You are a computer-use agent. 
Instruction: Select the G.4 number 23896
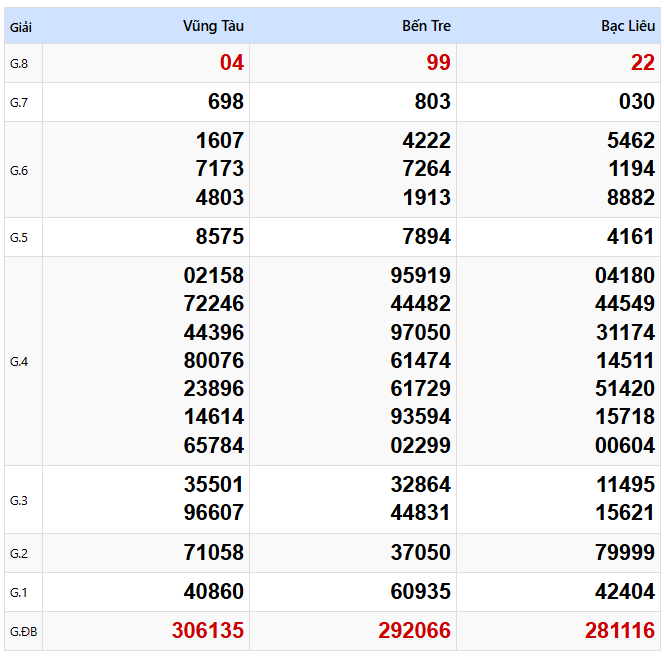click(x=214, y=388)
